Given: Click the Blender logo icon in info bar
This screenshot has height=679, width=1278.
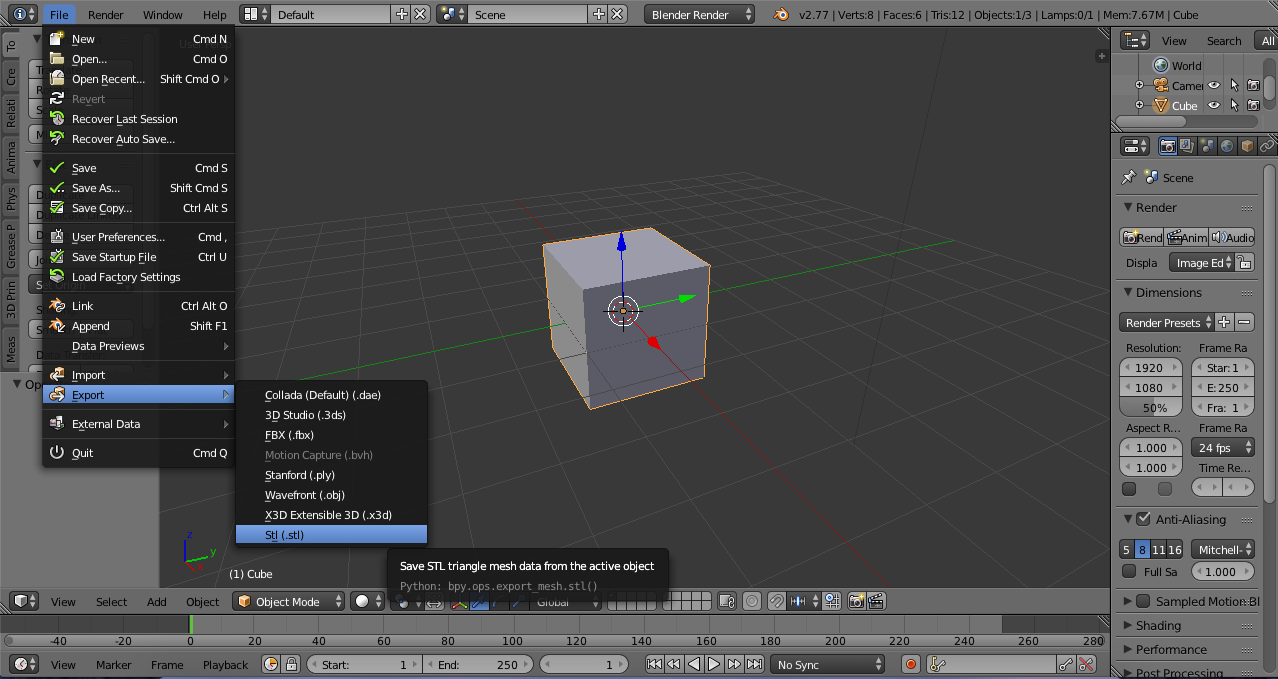Looking at the screenshot, I should pos(780,14).
